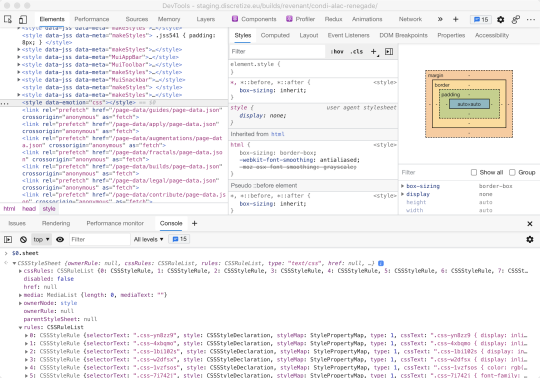Focus the console Filter field
The image size is (540, 378).
click(x=100, y=239)
